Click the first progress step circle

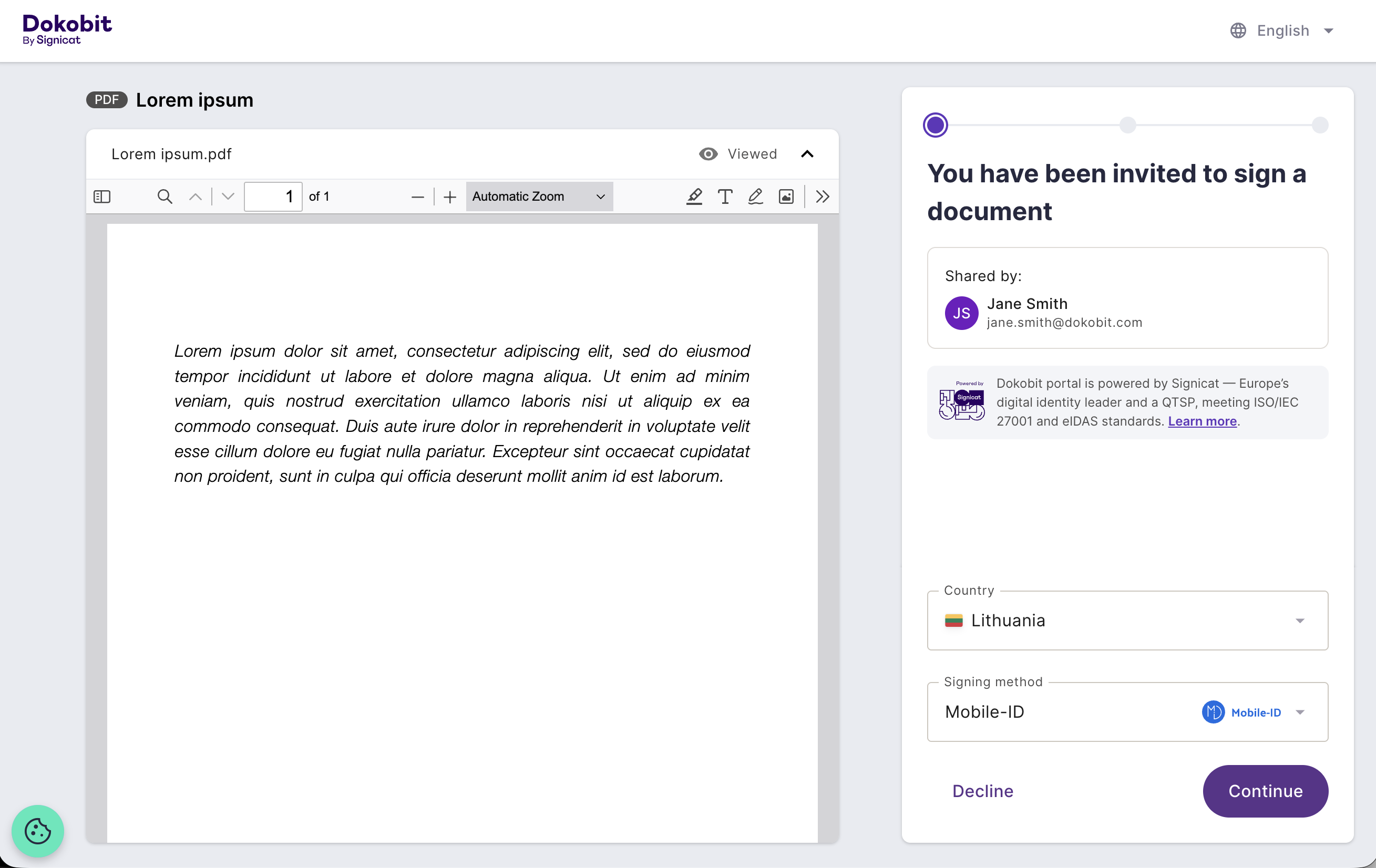(936, 125)
